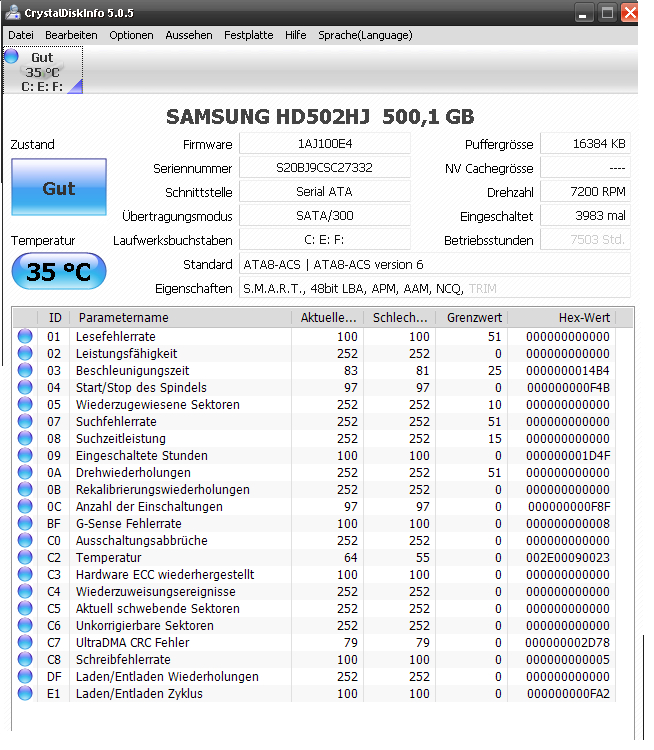Click the big blue Gut health button
The width and height of the screenshot is (654, 750).
pyautogui.click(x=59, y=187)
